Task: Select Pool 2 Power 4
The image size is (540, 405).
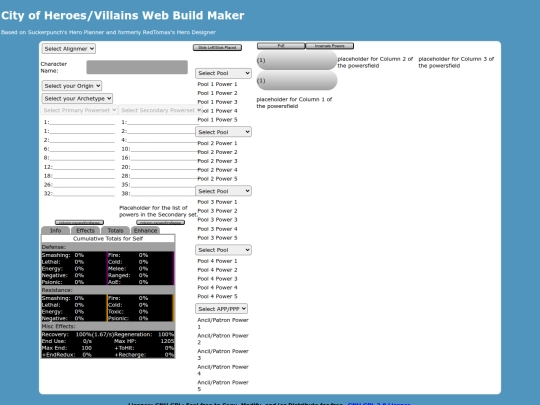Action: (217, 170)
